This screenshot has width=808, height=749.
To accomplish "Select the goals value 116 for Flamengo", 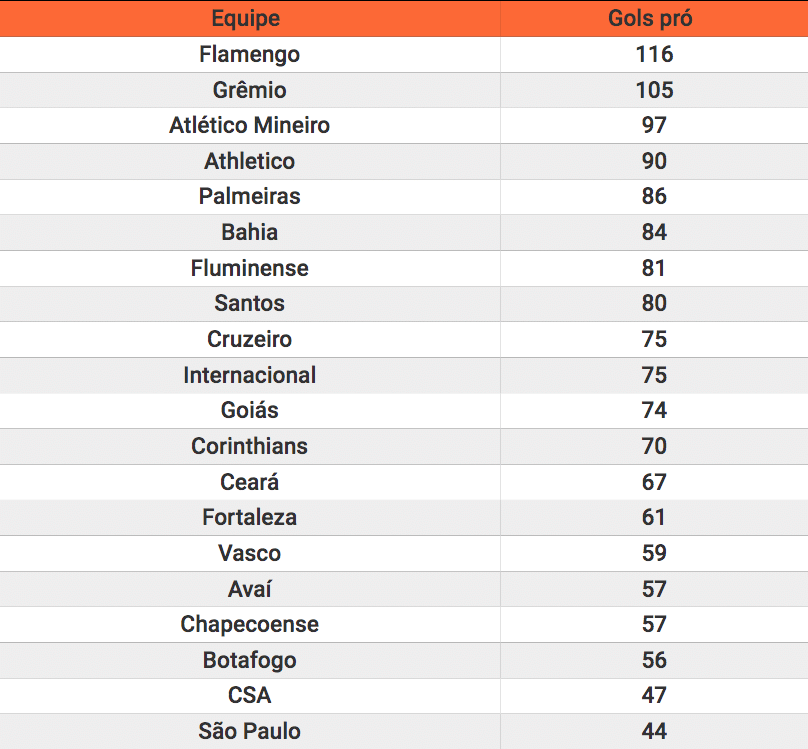I will pos(654,54).
